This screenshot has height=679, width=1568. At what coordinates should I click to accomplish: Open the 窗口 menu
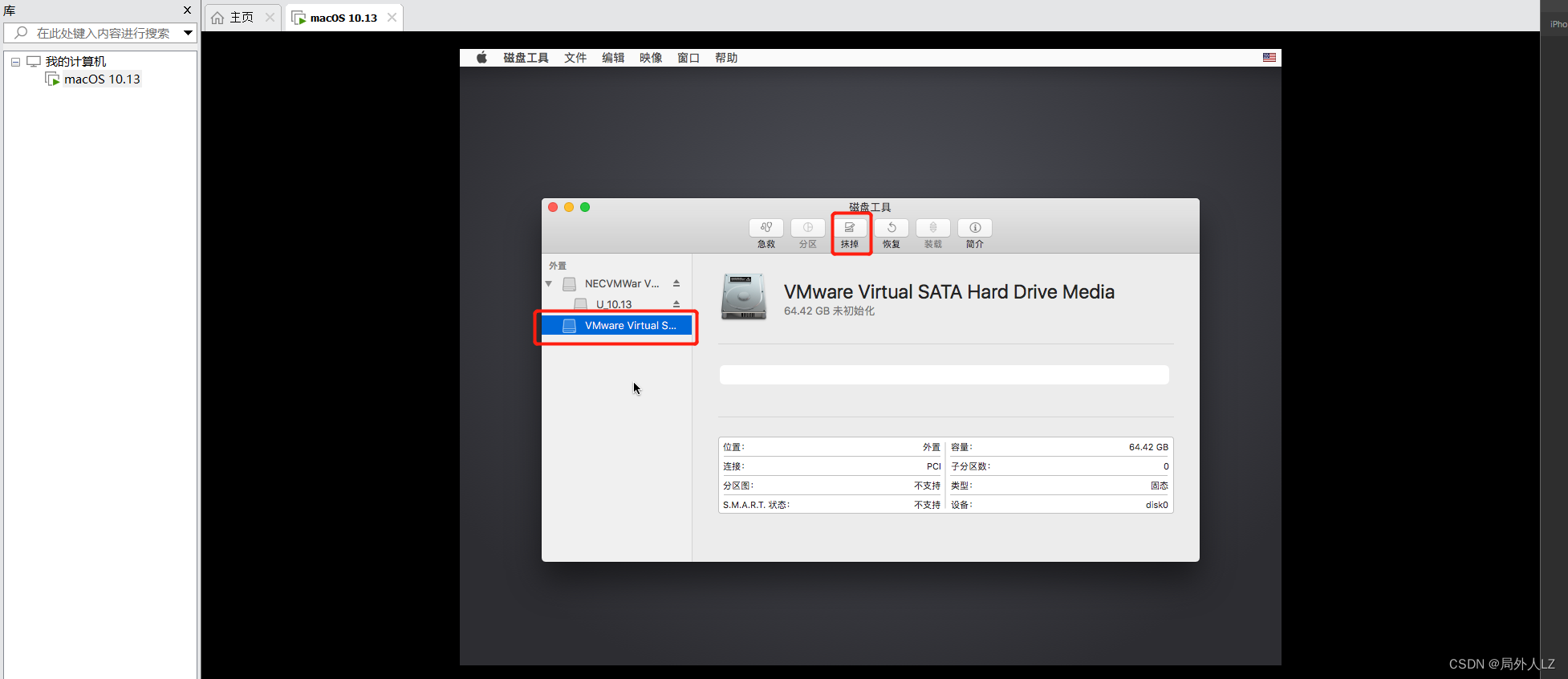pyautogui.click(x=689, y=58)
